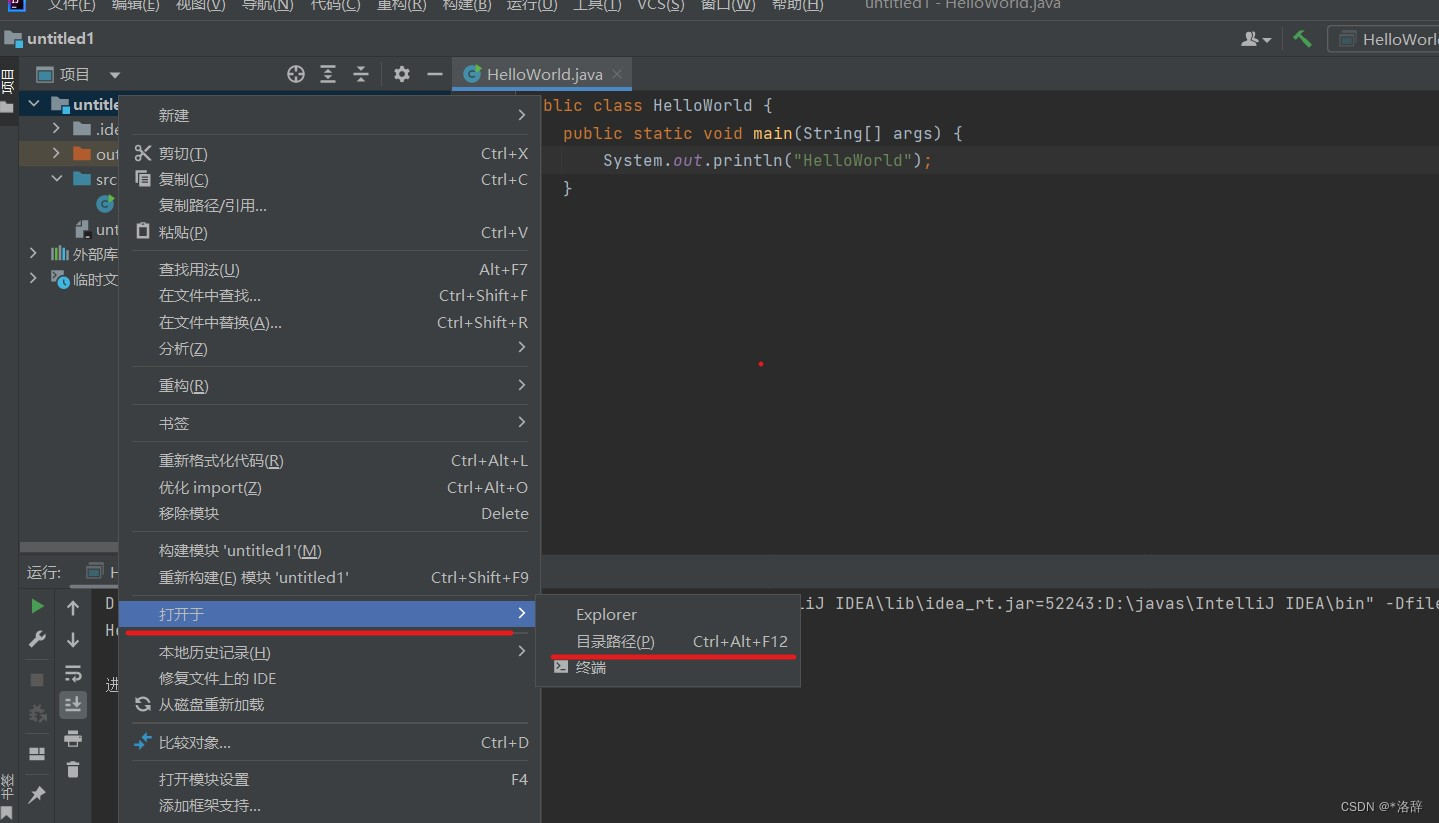Toggle scroll-to-end icon in run console
Viewport: 1439px width, 823px height.
(x=73, y=705)
